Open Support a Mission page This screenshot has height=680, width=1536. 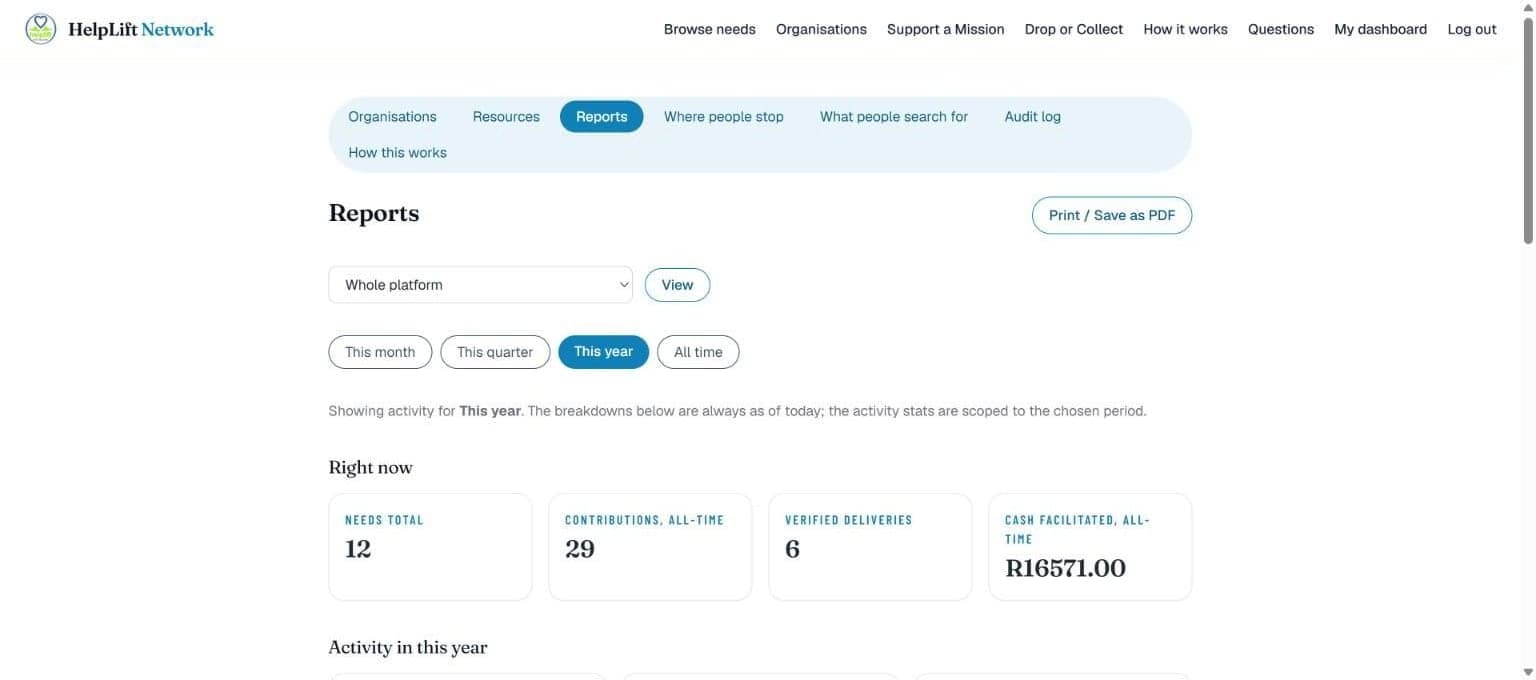[x=945, y=29]
